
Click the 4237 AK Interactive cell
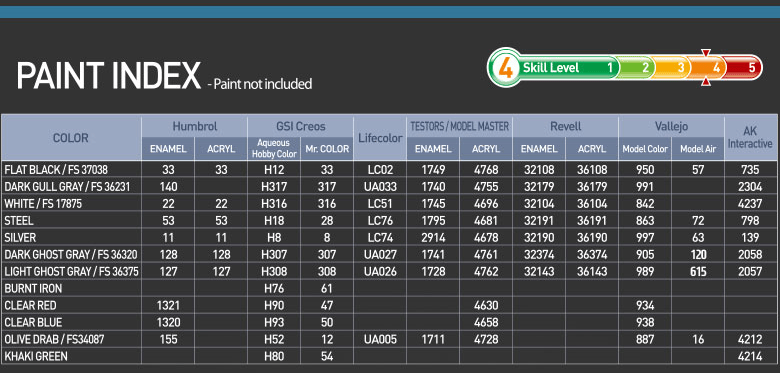[x=750, y=203]
